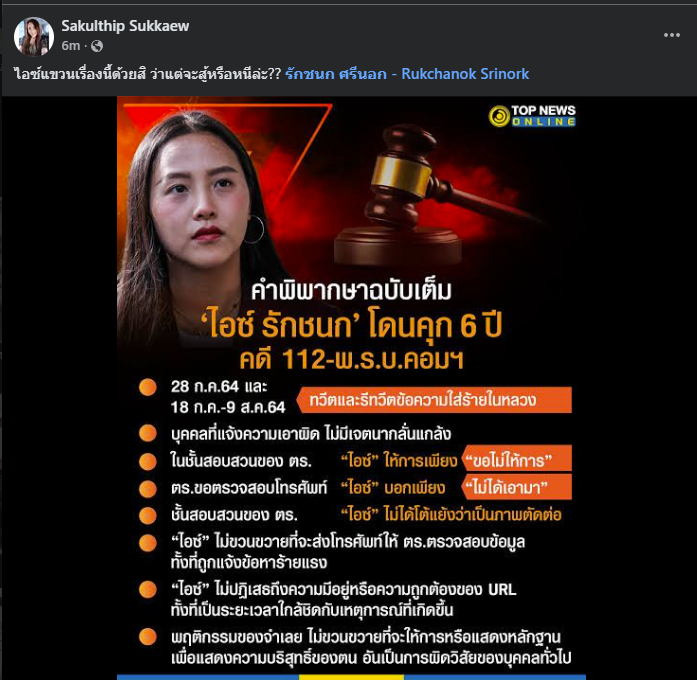
Task: Click the orange bullet beside ตร.ขอตรวจสอบโทรศัพท์
Action: [x=148, y=489]
